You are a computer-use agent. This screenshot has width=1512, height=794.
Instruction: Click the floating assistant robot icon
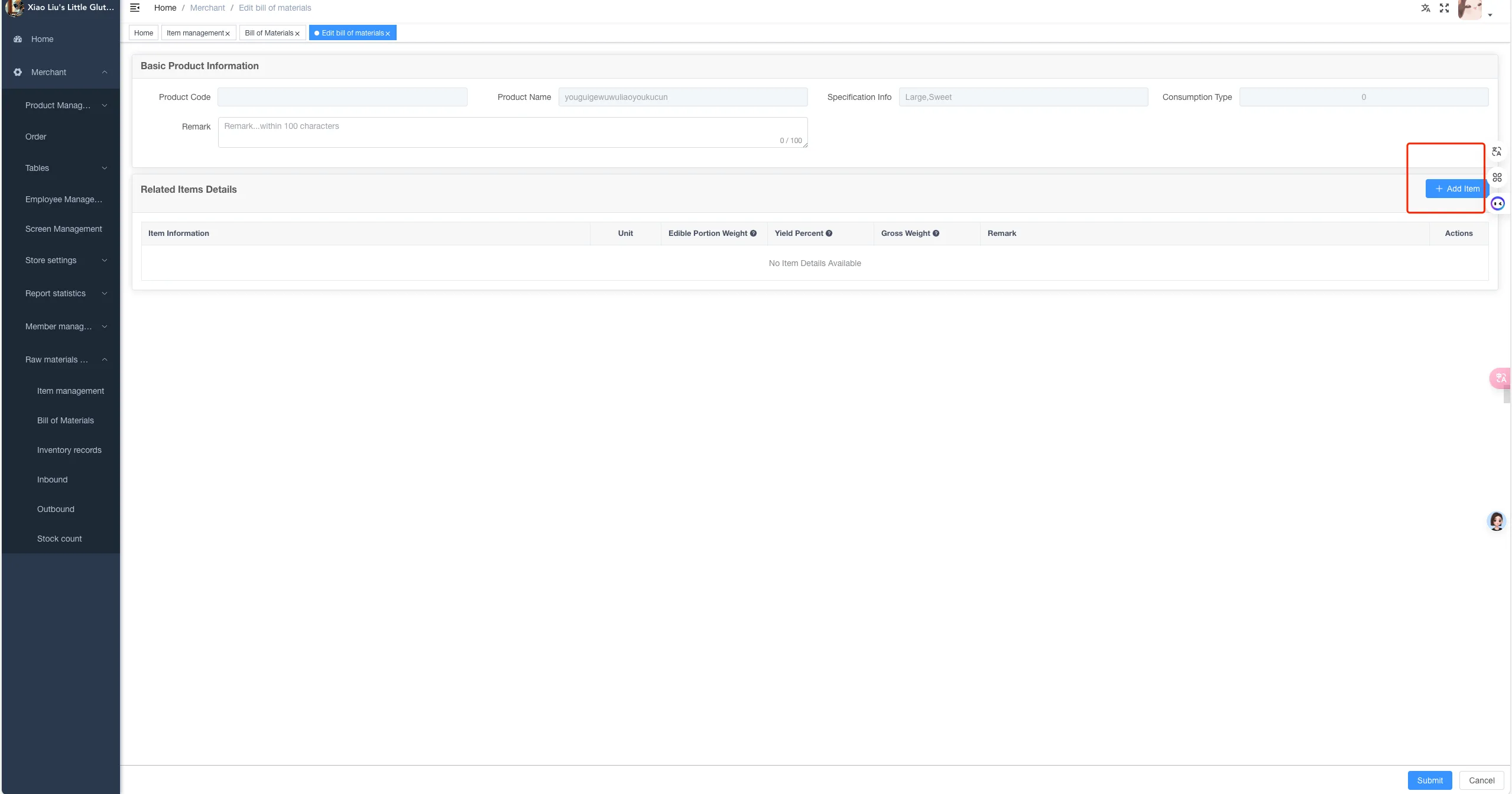click(1498, 204)
